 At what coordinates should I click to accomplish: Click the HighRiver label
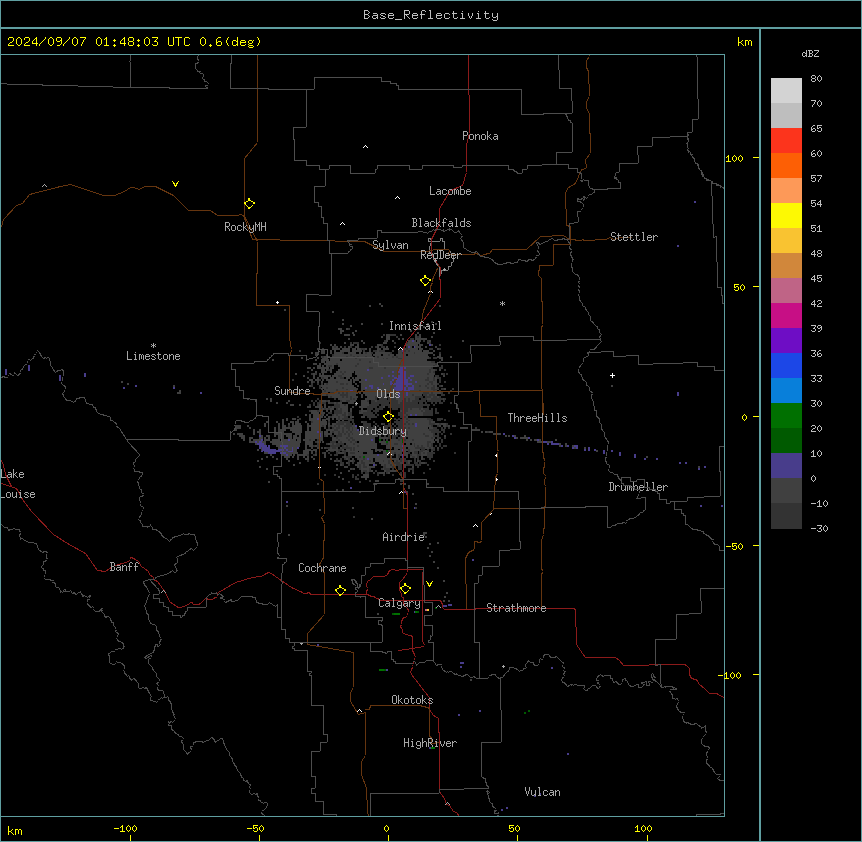[430, 743]
